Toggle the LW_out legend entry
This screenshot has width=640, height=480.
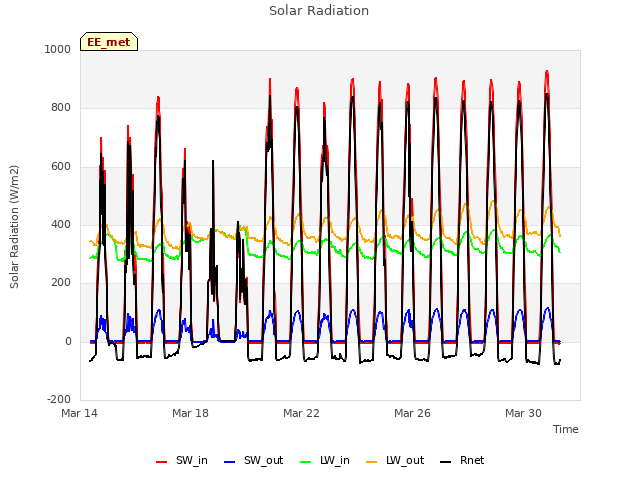tap(395, 460)
